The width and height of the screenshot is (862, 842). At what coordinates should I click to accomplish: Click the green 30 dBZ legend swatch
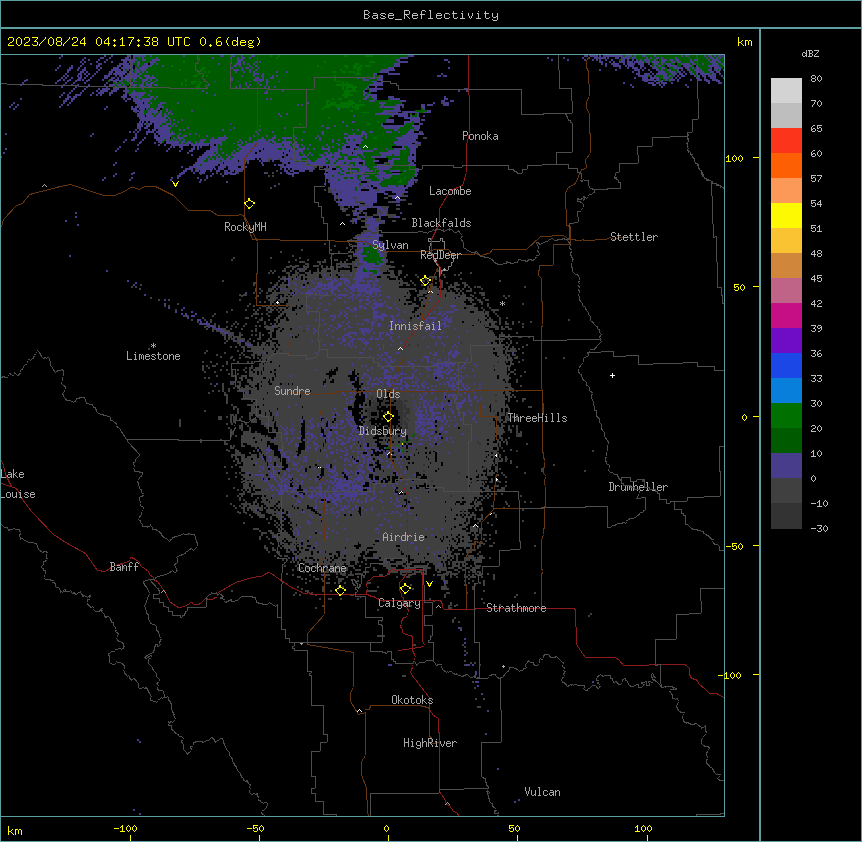pyautogui.click(x=786, y=416)
